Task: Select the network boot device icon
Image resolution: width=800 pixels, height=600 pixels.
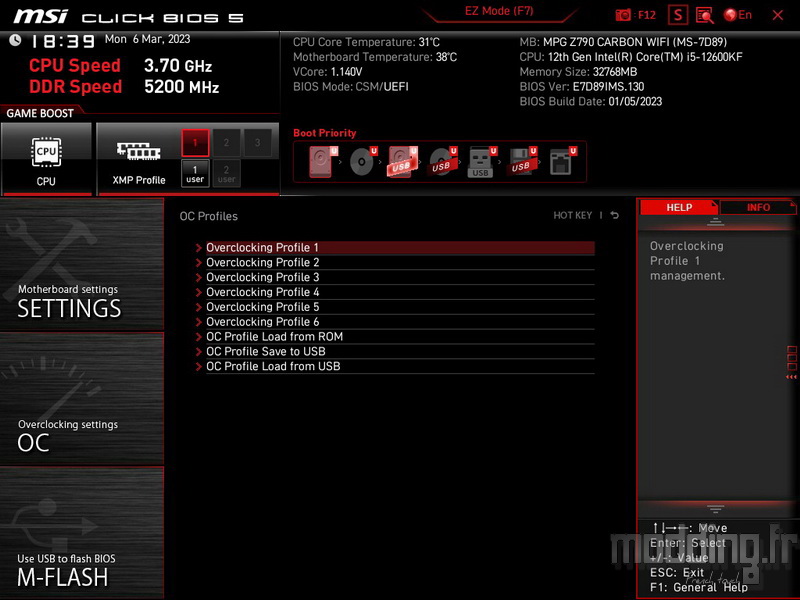Action: (562, 162)
